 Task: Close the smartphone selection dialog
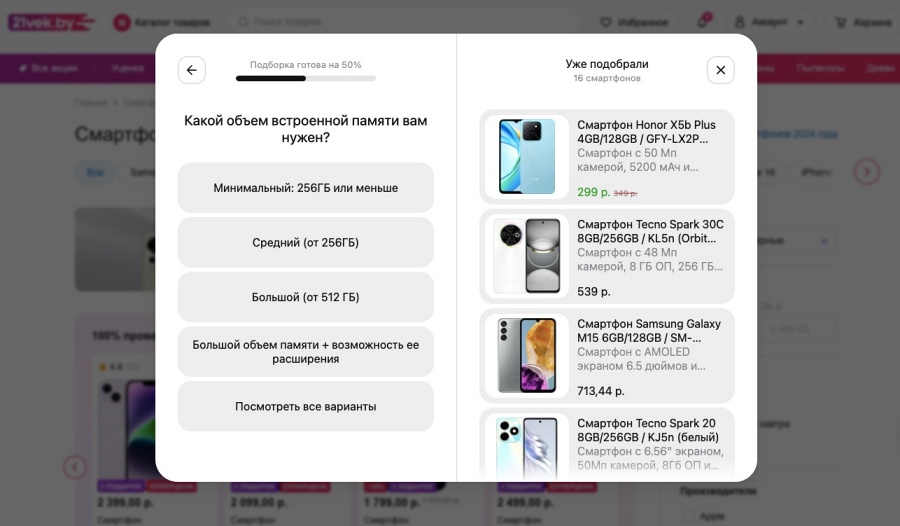click(x=720, y=70)
